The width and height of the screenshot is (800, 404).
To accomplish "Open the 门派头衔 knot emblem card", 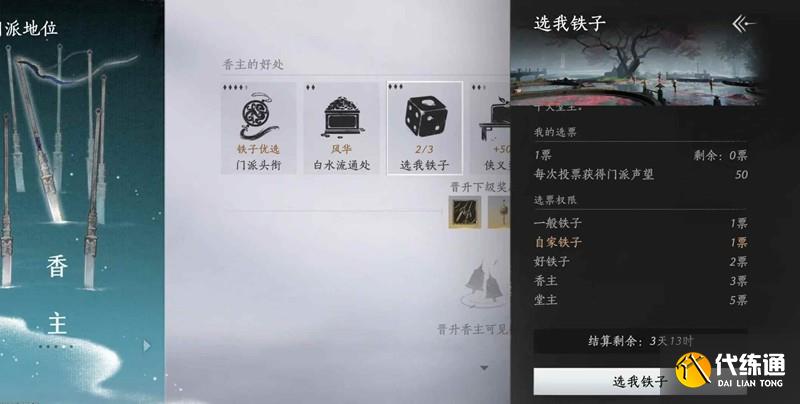I will click(x=258, y=129).
